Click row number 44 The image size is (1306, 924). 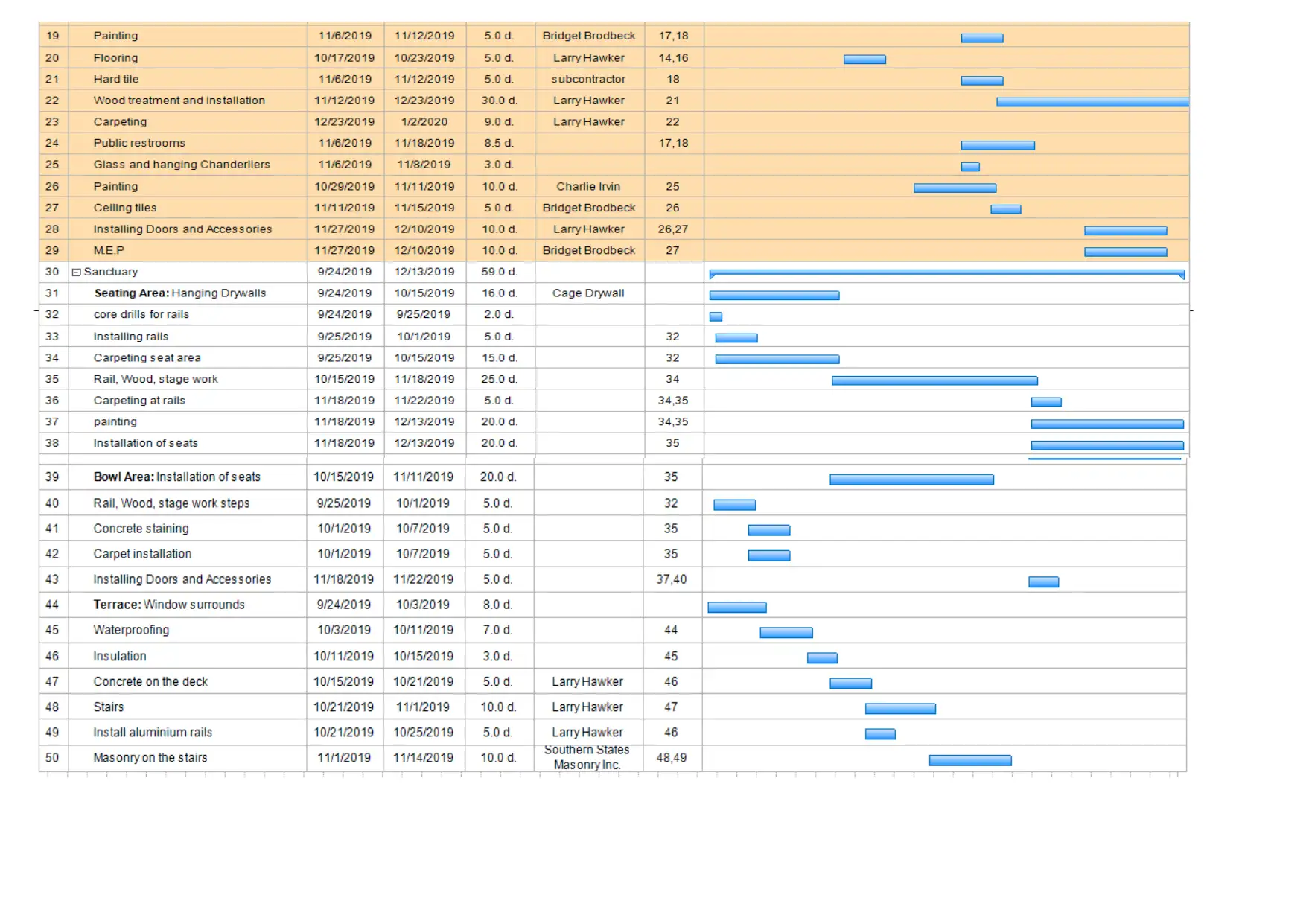52,605
